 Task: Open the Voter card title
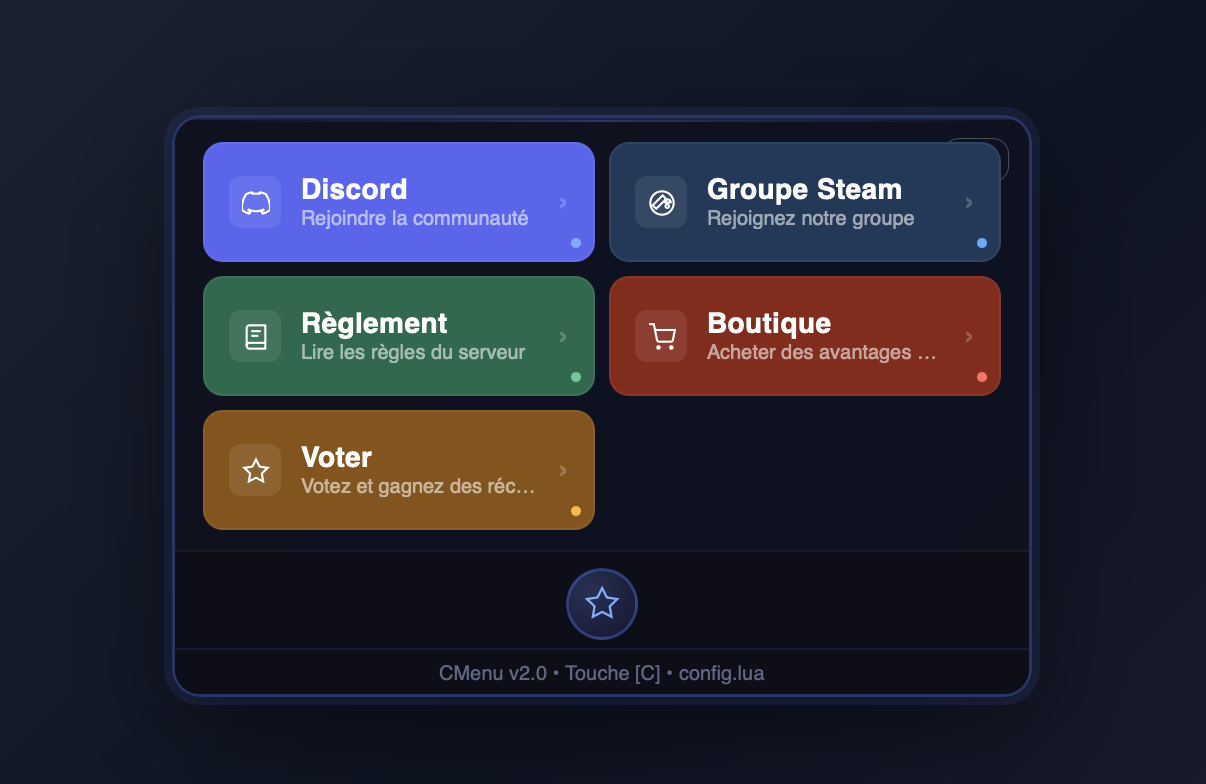coord(336,457)
